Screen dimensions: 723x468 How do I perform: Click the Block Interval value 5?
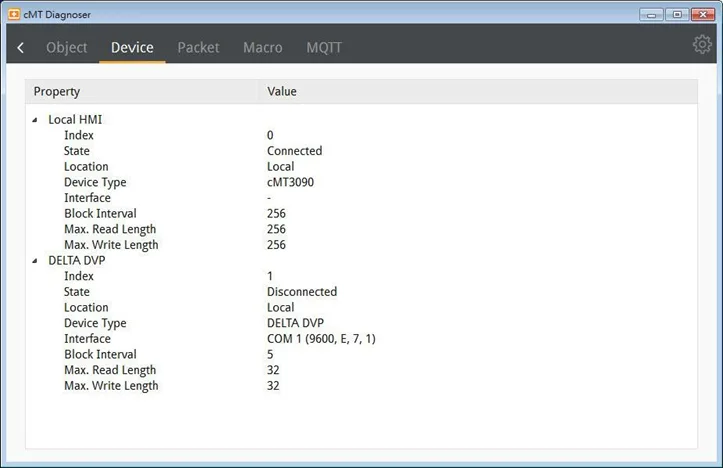pos(270,355)
